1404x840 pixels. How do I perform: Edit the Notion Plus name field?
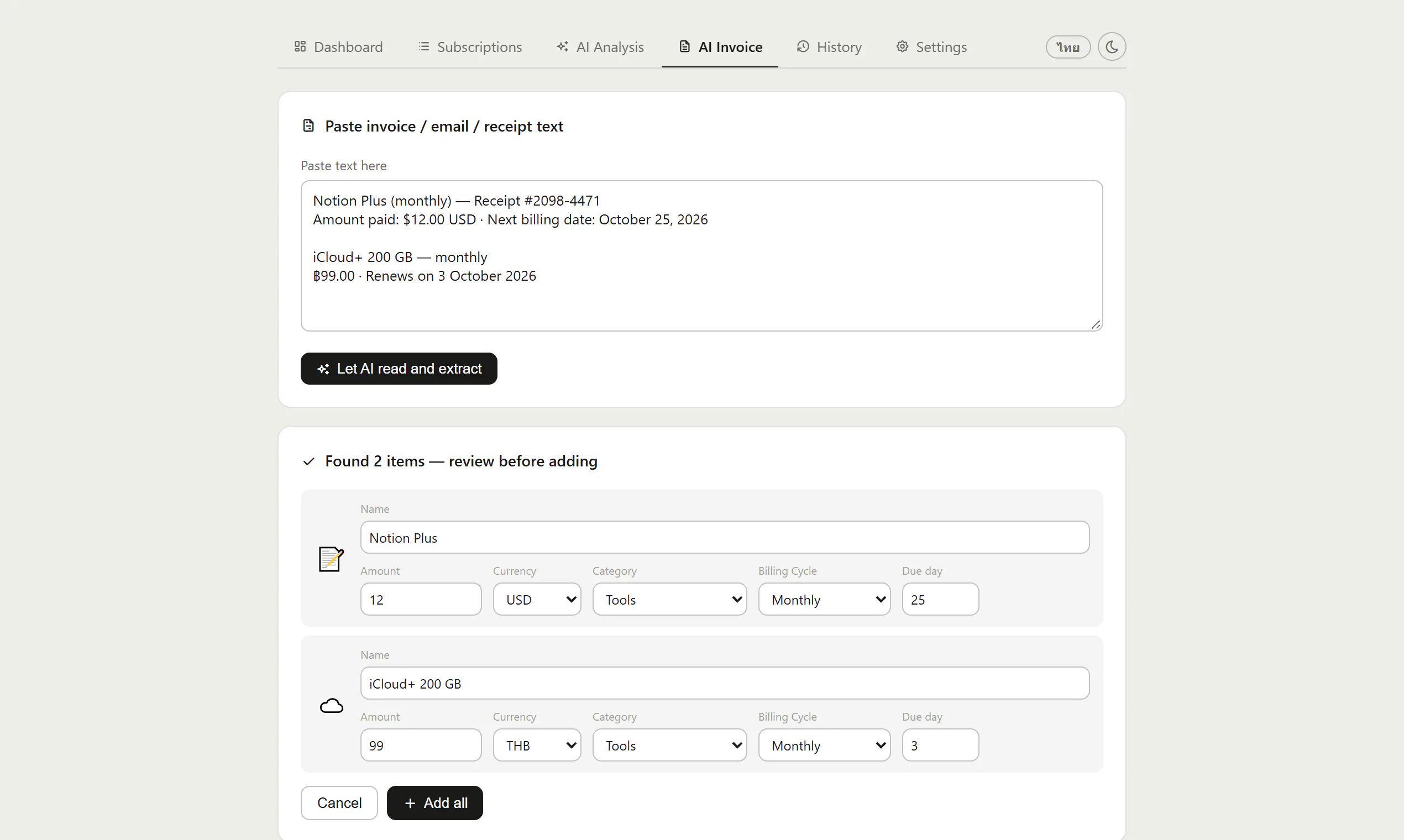point(725,537)
